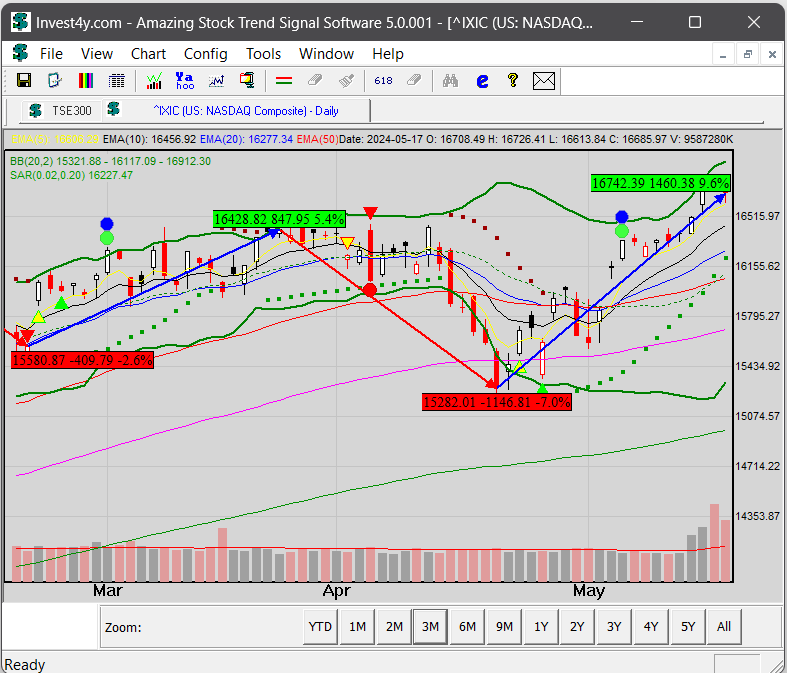This screenshot has width=787, height=673.
Task: Click the green 16742.39 price label
Action: 660,183
